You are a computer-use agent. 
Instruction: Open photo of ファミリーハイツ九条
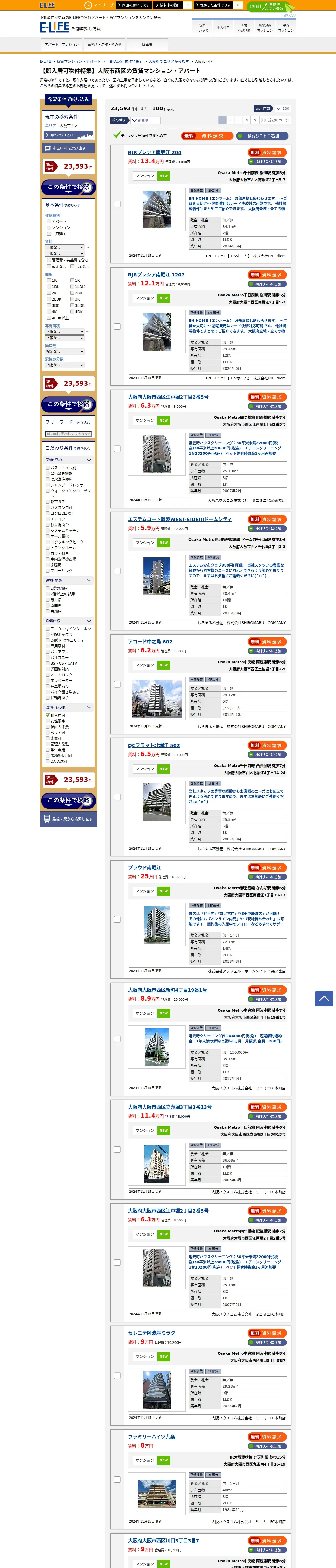click(157, 1494)
